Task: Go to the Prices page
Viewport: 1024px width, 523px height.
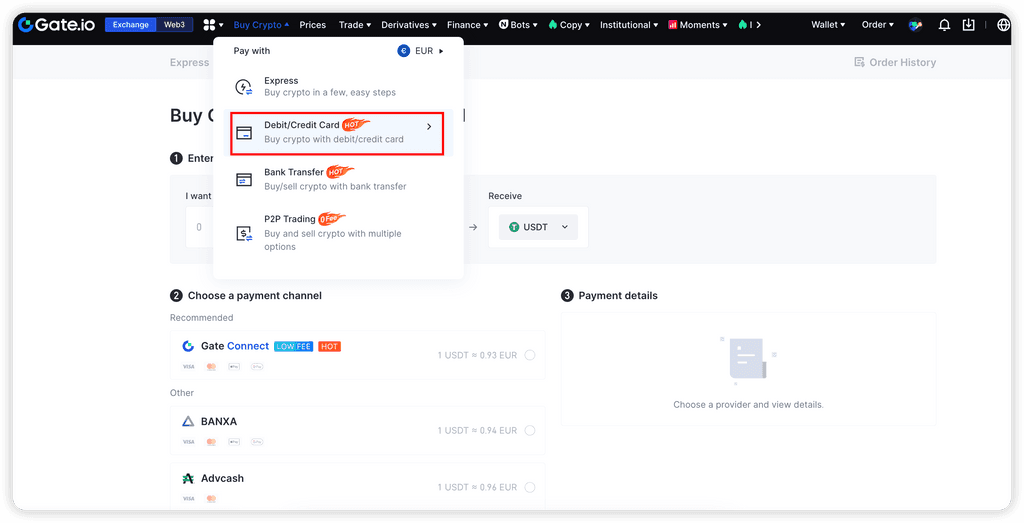Action: tap(312, 25)
